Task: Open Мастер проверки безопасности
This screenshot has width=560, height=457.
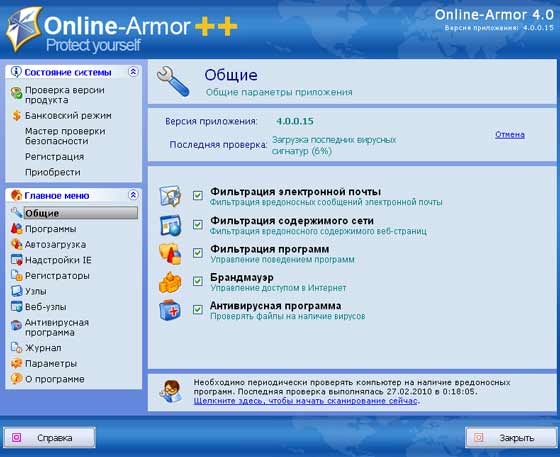Action: pyautogui.click(x=65, y=136)
